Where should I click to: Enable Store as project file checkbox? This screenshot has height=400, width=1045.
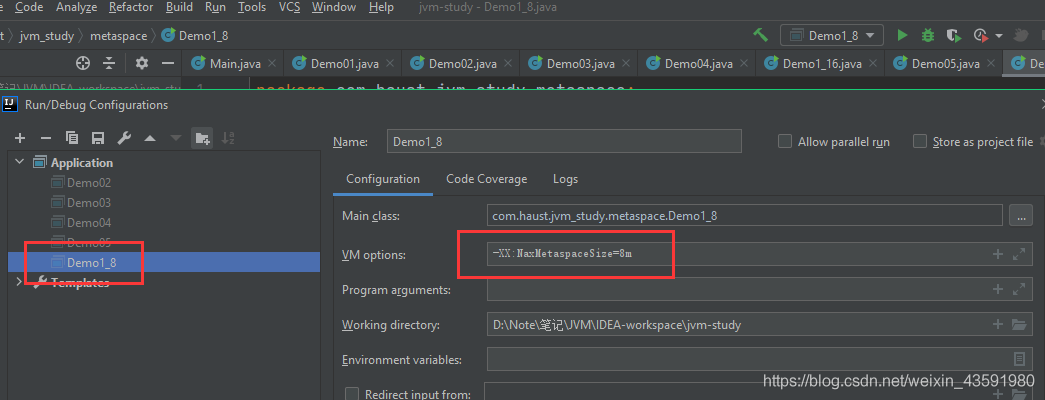(920, 141)
